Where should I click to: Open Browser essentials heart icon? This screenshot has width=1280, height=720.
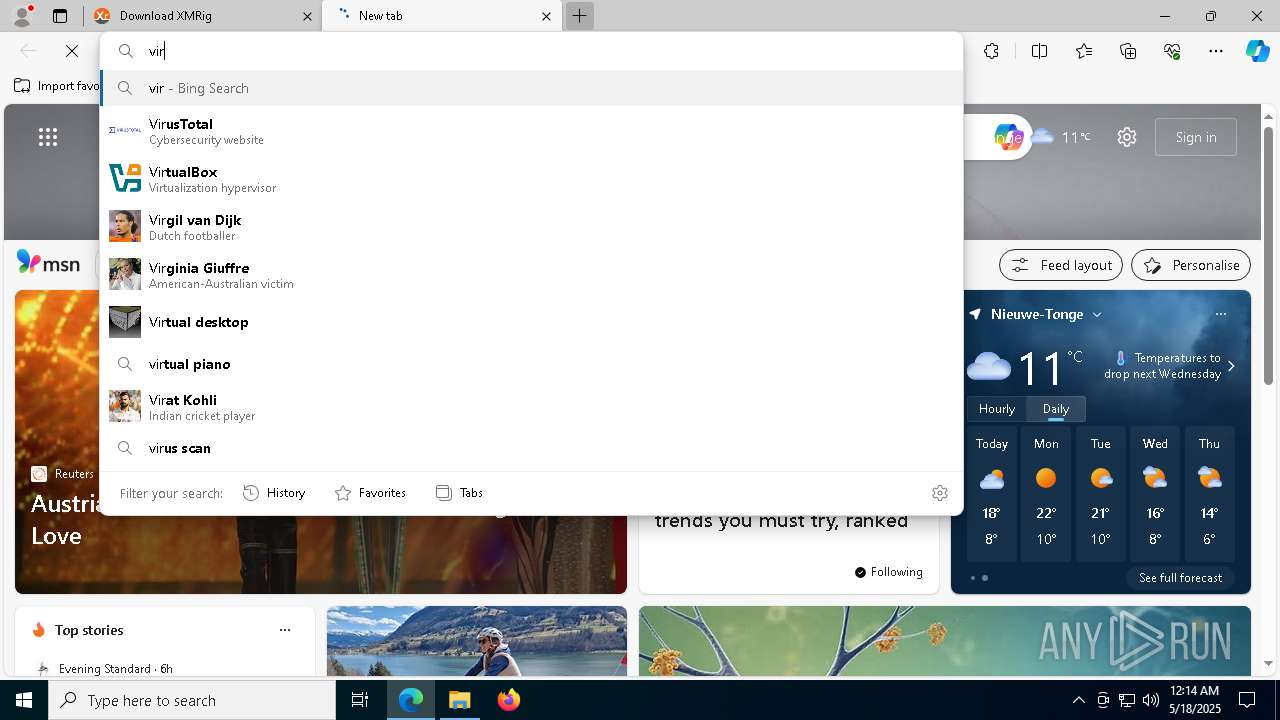[x=1173, y=51]
